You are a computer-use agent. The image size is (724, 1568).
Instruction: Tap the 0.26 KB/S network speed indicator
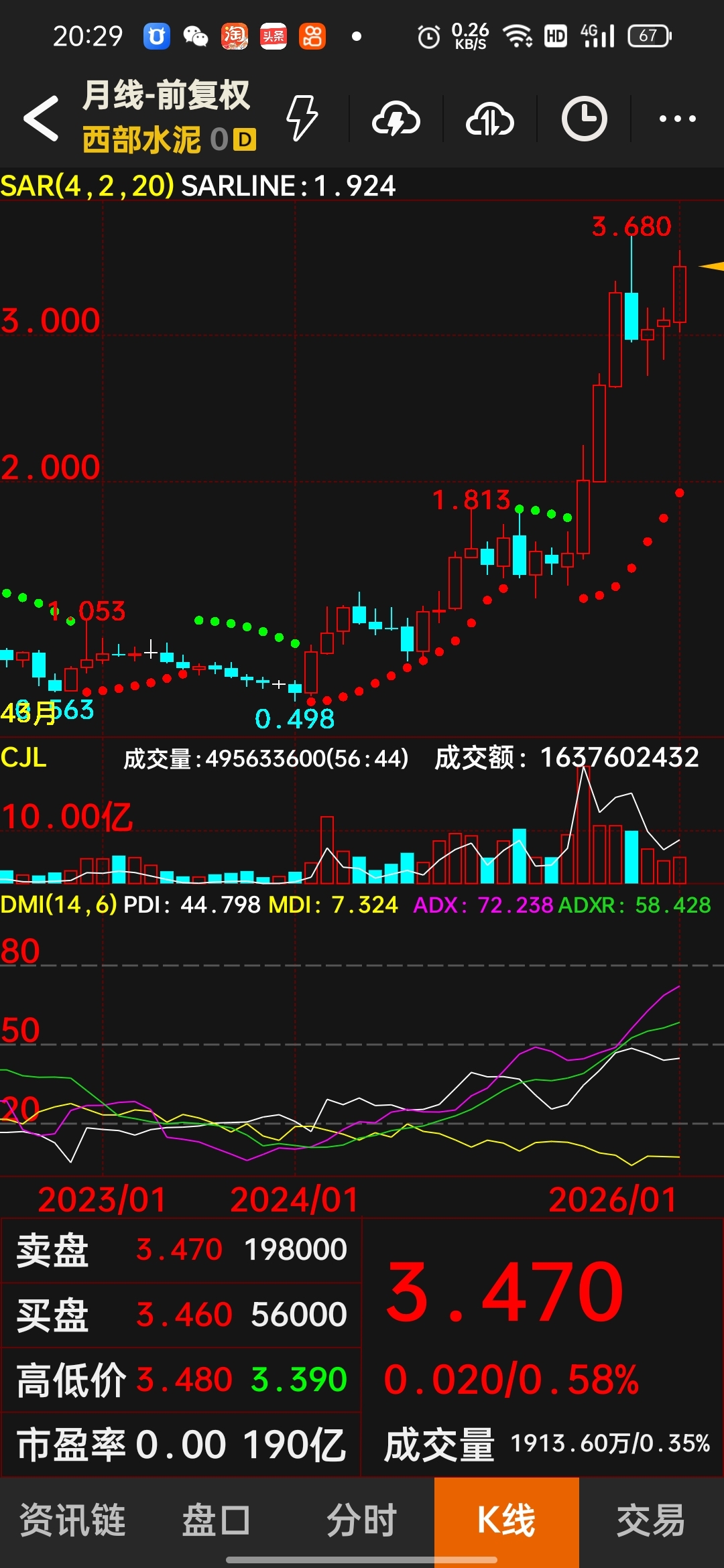(470, 36)
